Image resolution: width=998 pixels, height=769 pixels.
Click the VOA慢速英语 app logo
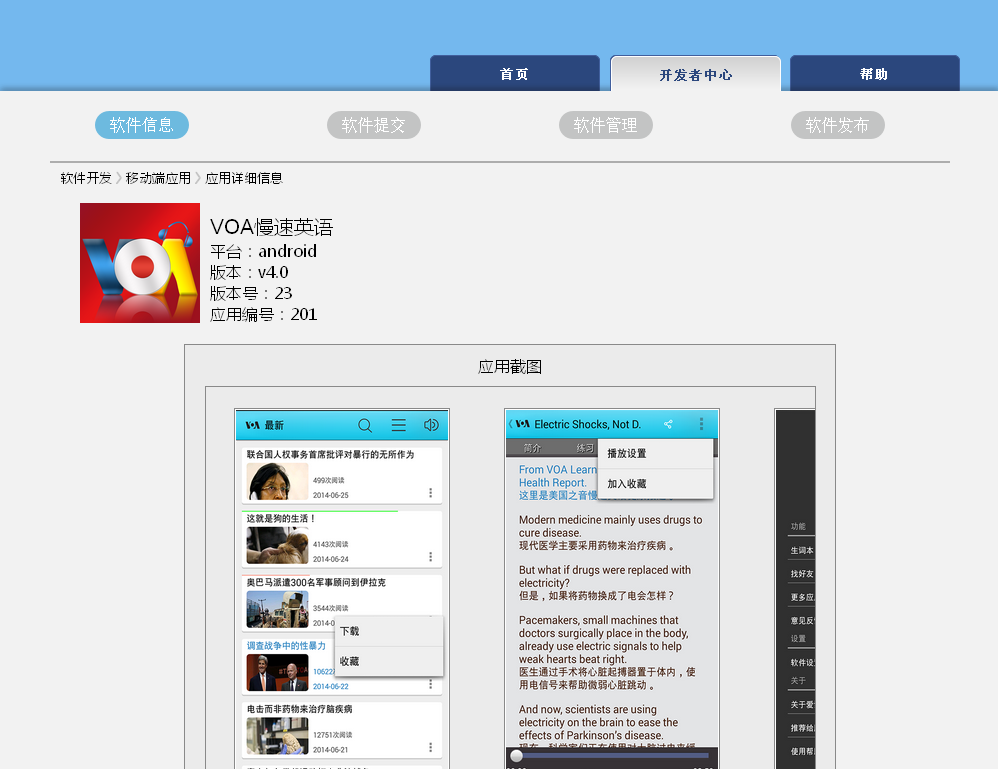pos(140,263)
